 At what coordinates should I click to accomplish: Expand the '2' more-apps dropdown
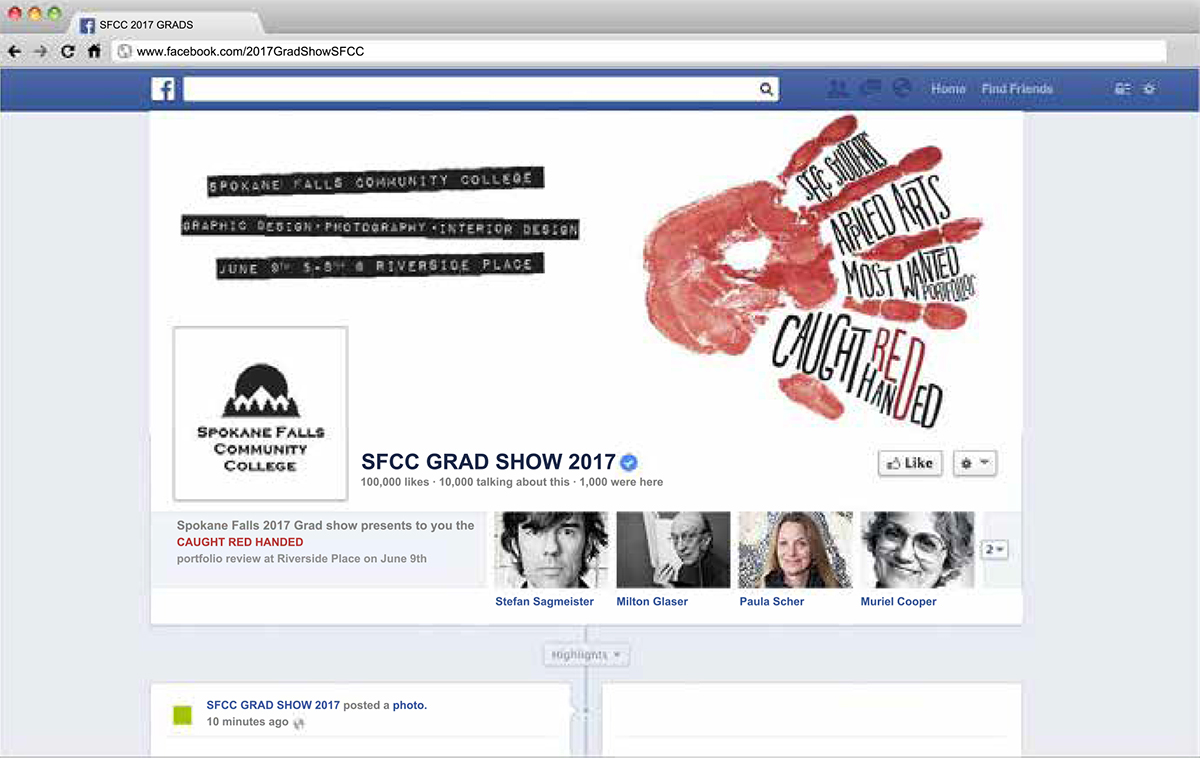tap(994, 550)
